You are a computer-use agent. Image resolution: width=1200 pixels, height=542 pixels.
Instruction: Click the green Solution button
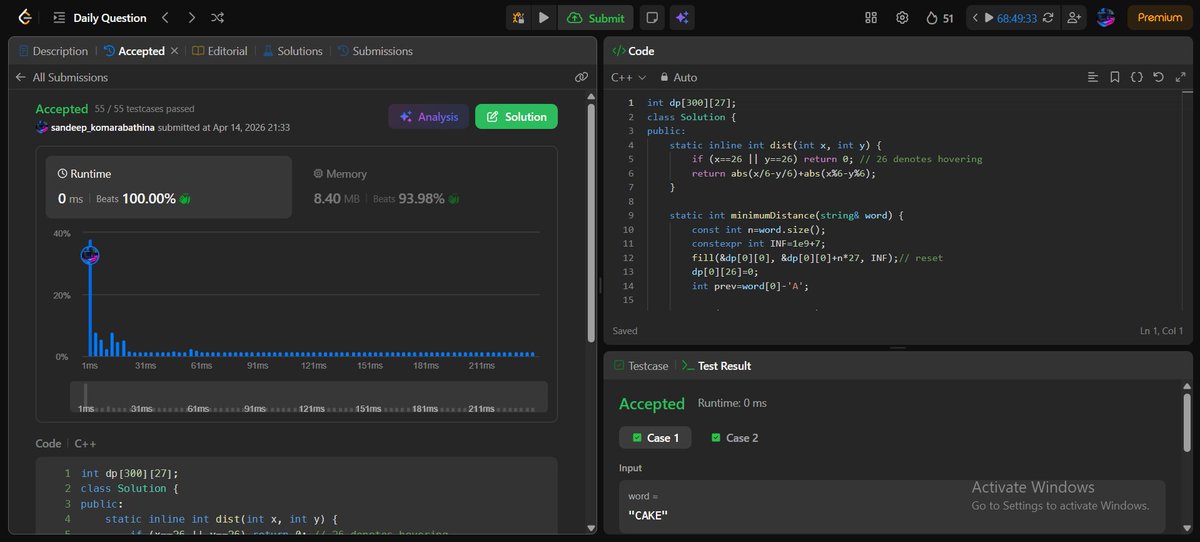516,117
